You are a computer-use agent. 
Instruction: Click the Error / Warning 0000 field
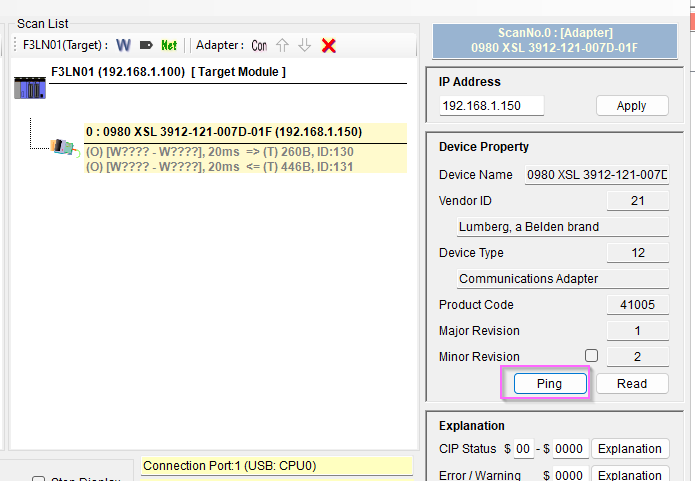(570, 474)
